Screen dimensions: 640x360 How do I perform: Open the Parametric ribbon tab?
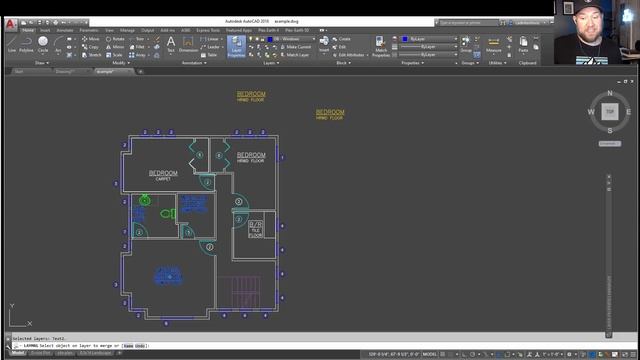(89, 30)
